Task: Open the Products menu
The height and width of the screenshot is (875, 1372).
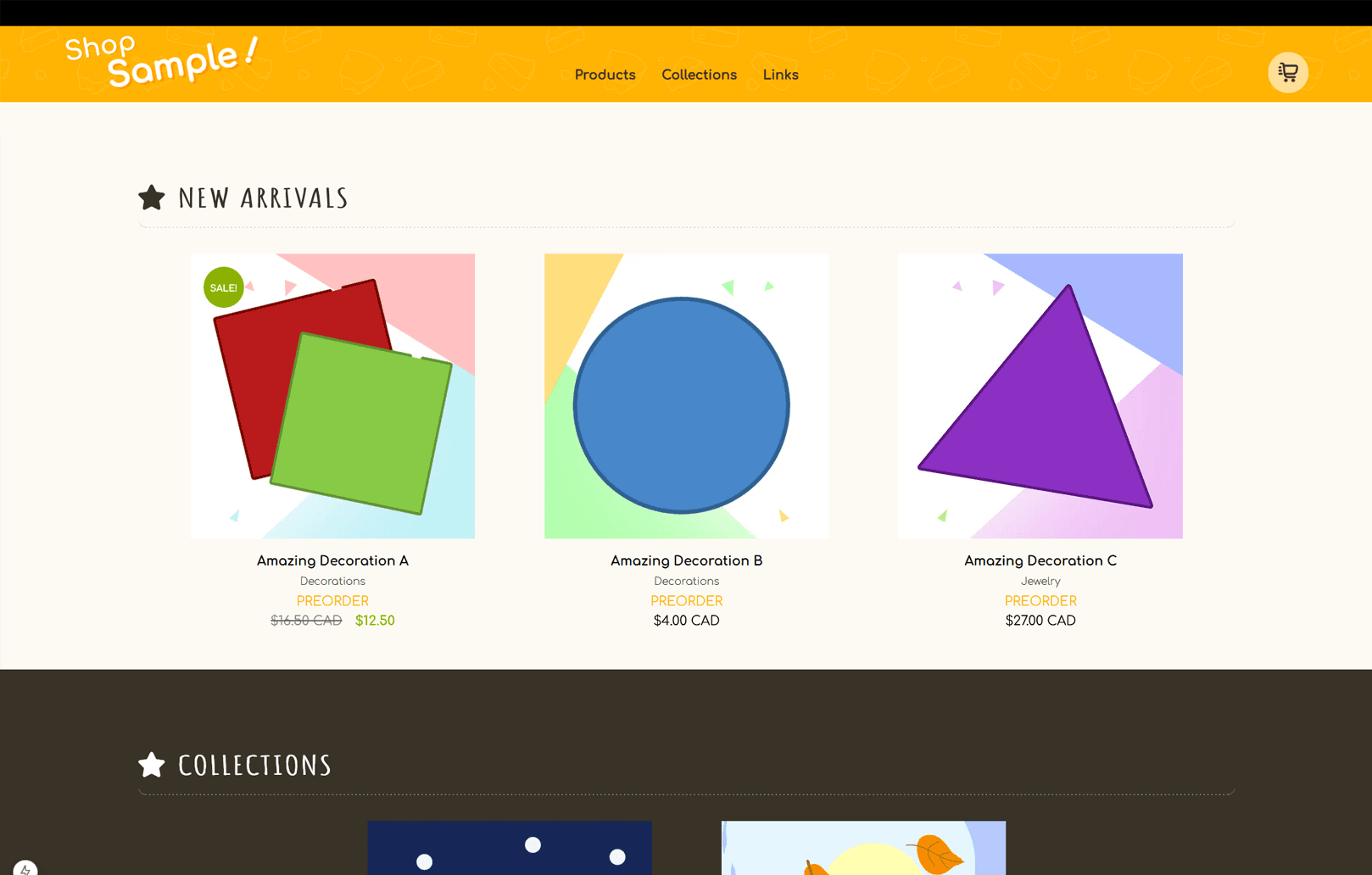Action: point(605,75)
